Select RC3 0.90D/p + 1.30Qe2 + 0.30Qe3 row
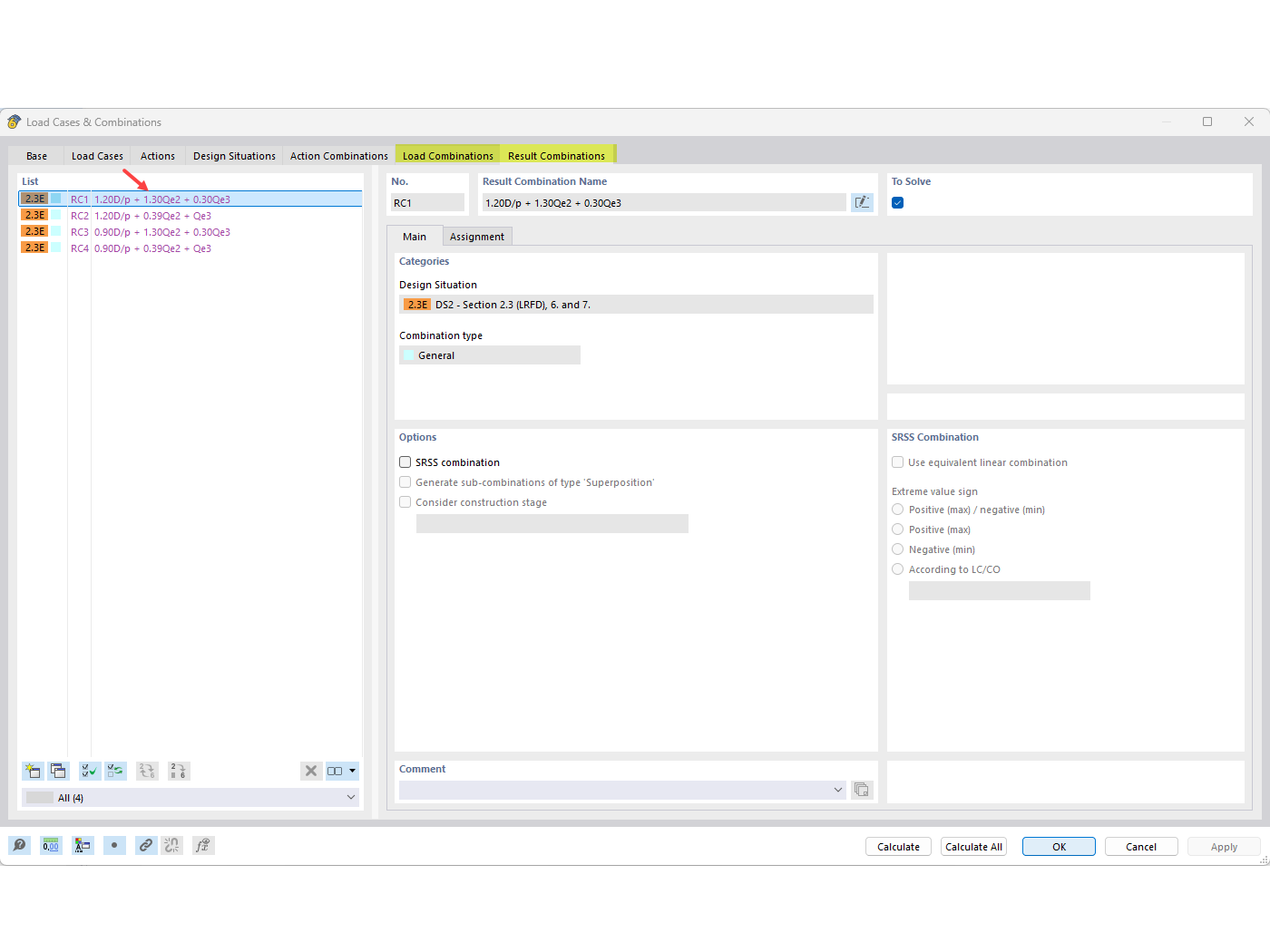Image resolution: width=1270 pixels, height=952 pixels. (x=190, y=232)
